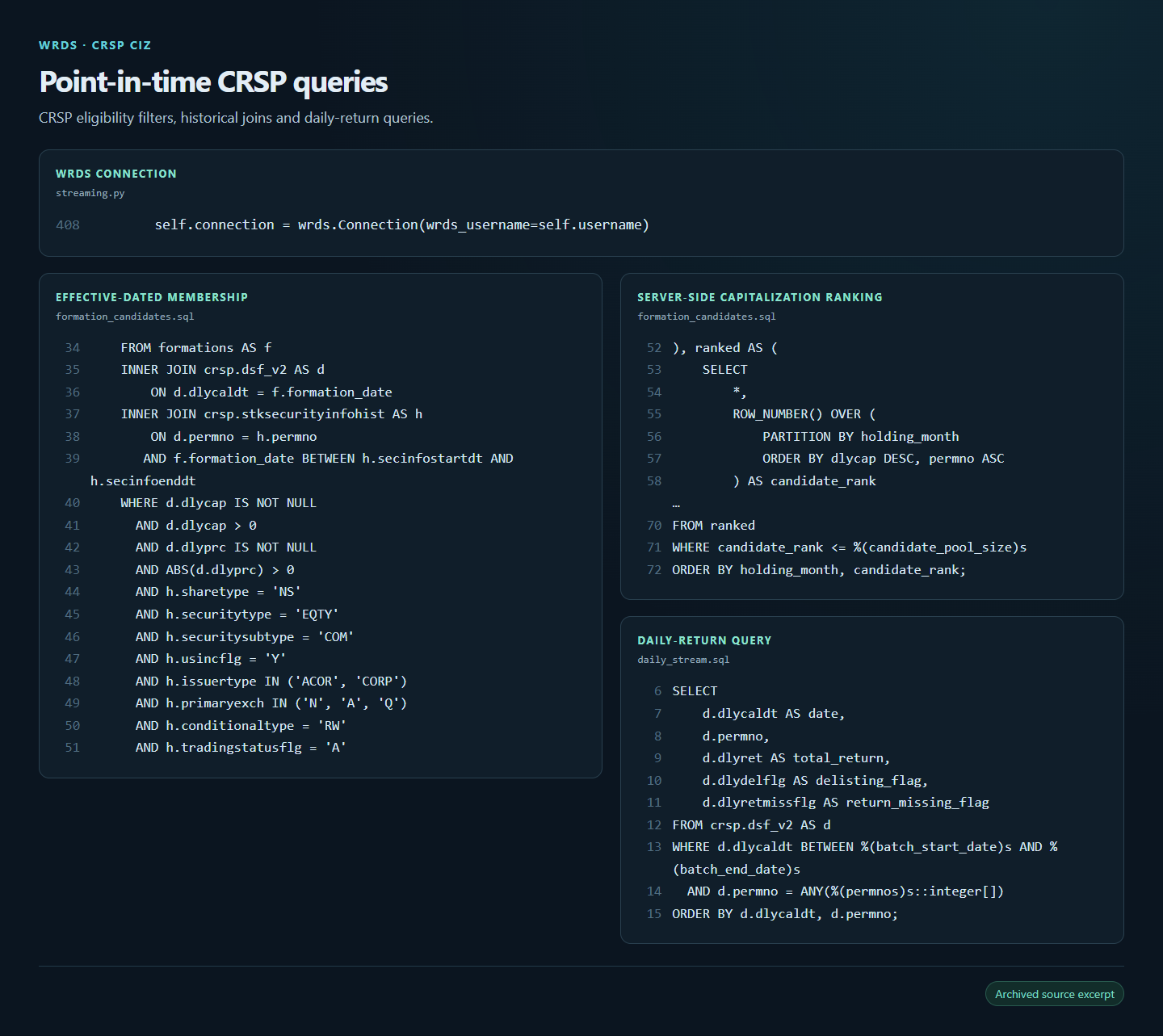1163x1036 pixels.
Task: Click the line "WHERE d.dlycap IS NOT NULL"
Action: [219, 502]
